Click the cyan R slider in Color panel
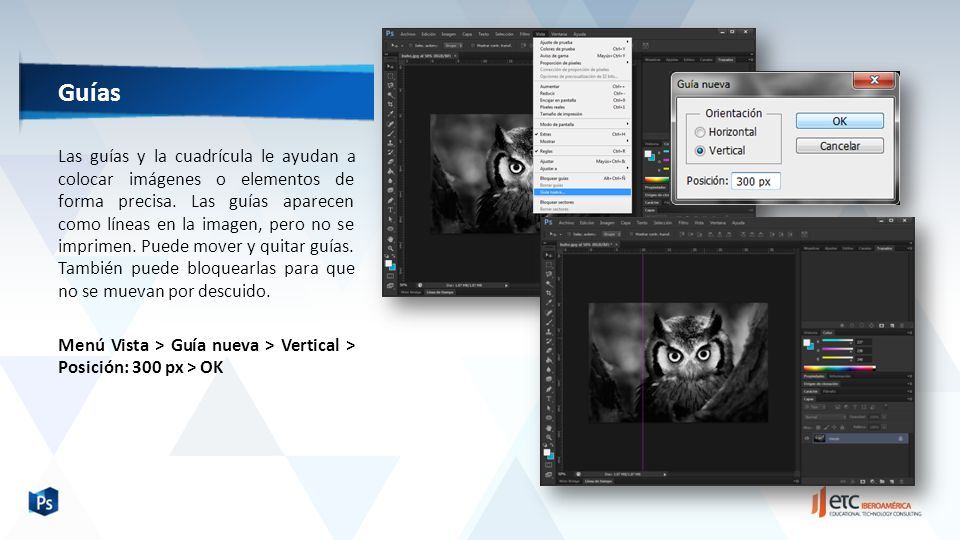 pyautogui.click(x=838, y=340)
